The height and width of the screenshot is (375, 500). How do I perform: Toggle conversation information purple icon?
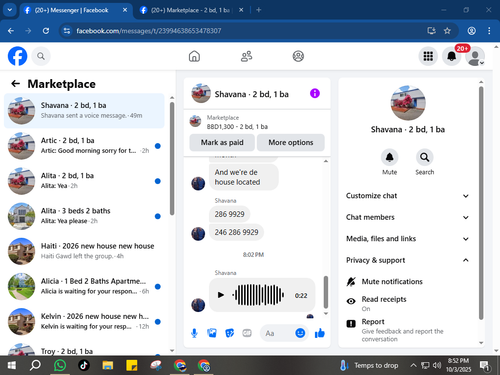[x=315, y=93]
